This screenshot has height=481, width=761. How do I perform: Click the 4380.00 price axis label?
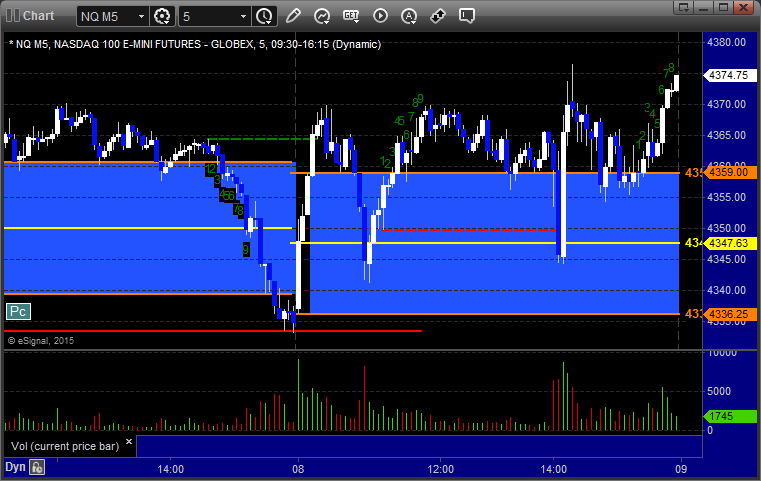(x=726, y=42)
